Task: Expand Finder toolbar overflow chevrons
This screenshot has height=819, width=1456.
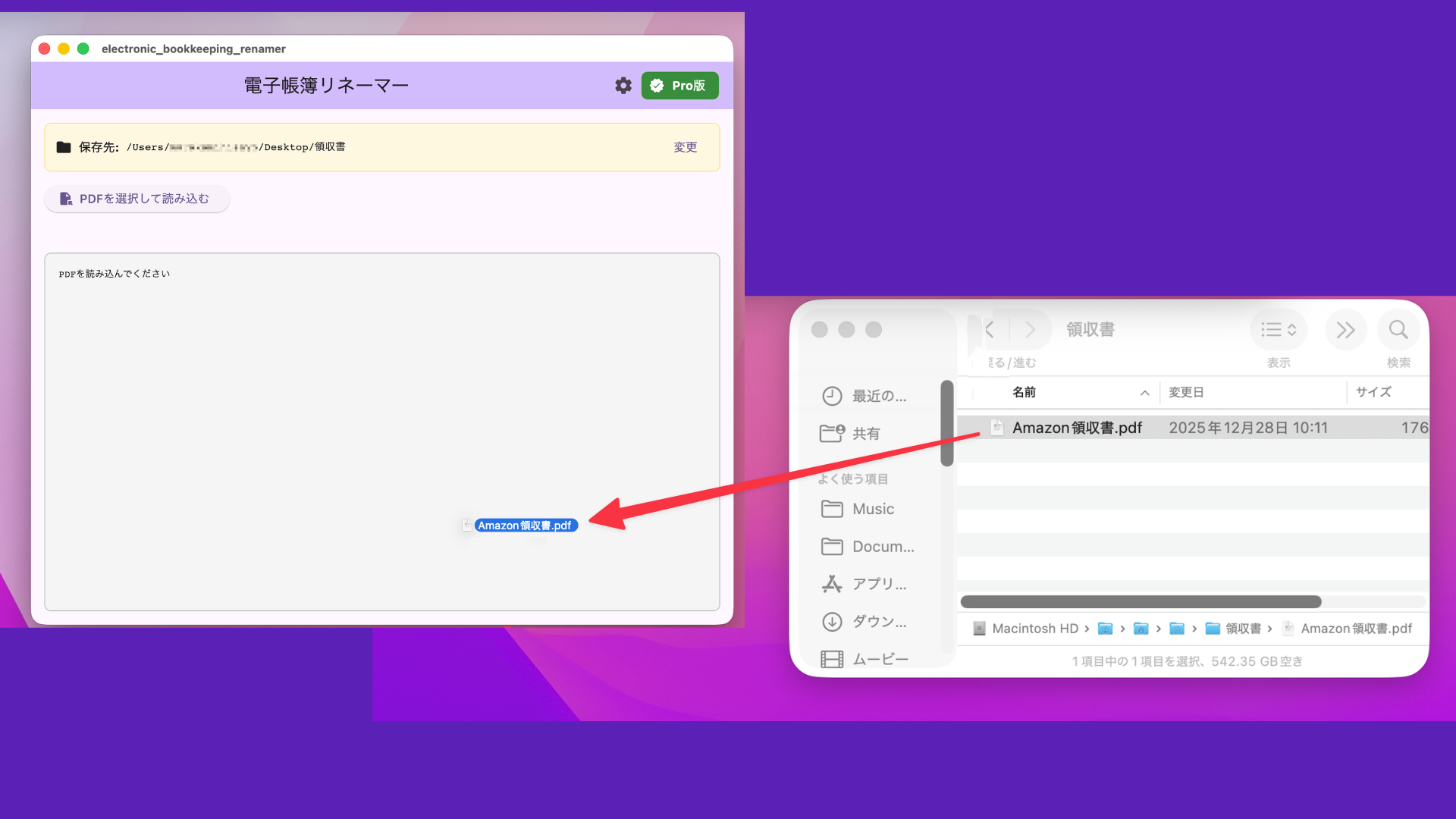Action: [x=1345, y=329]
